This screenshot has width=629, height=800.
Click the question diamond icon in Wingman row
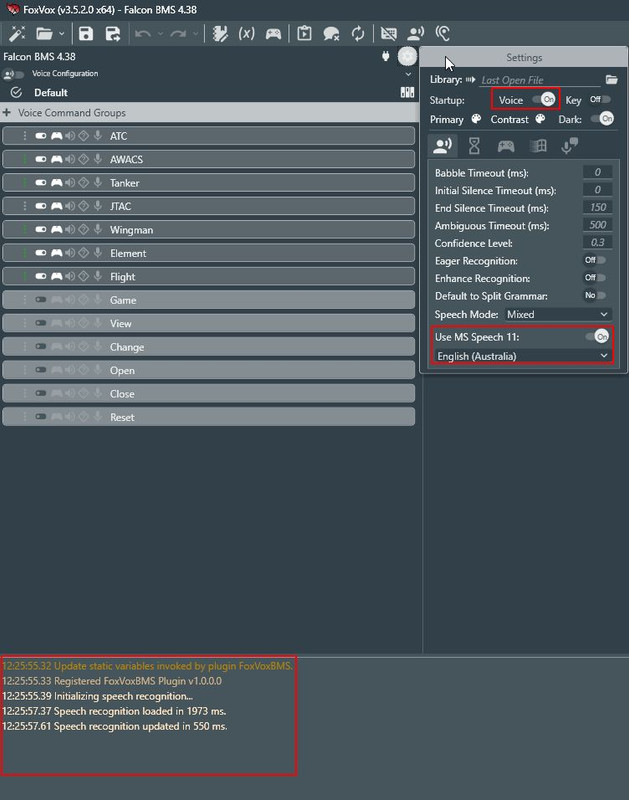point(84,230)
